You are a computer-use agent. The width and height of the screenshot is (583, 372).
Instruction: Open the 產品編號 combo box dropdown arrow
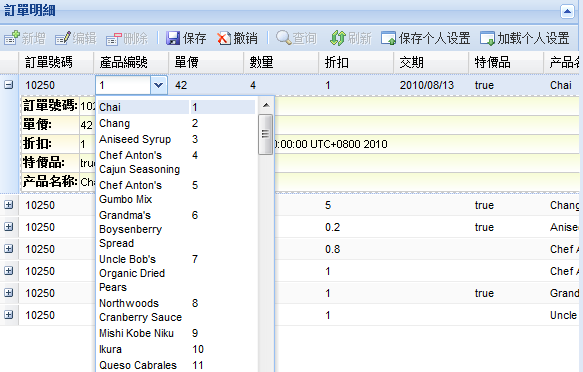click(x=159, y=85)
